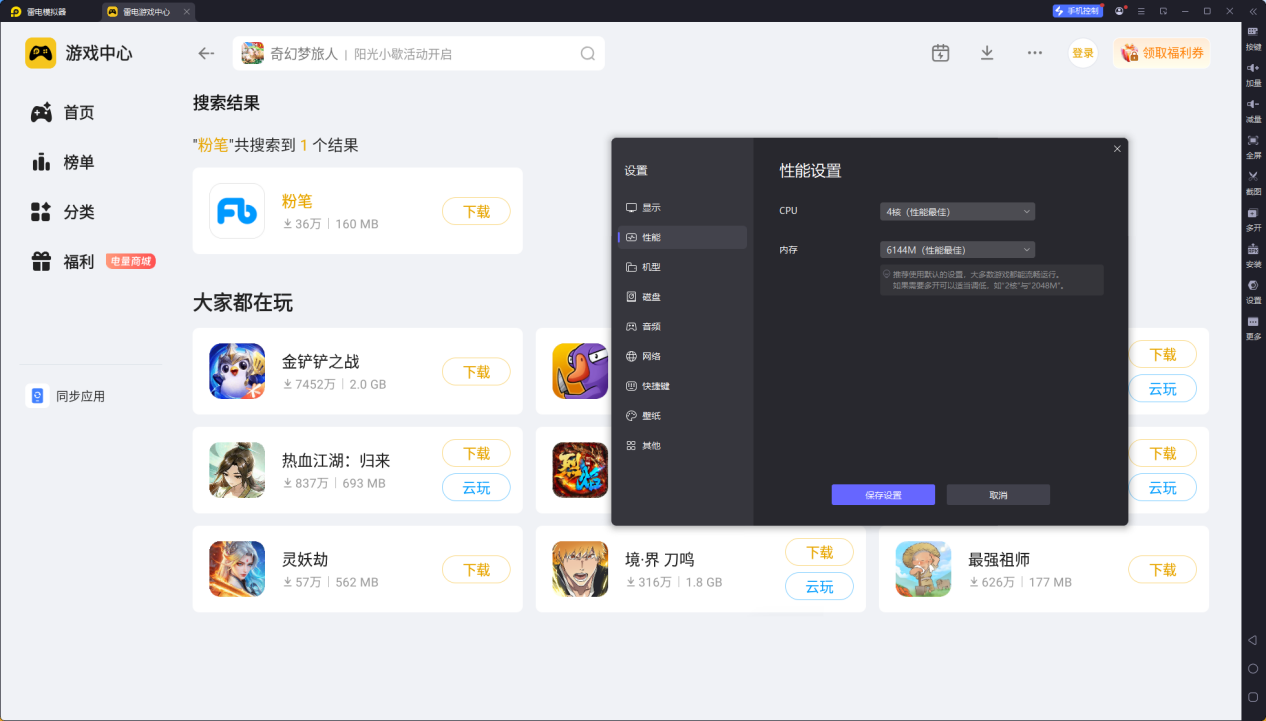Click 取消 in the settings dialog
Screen dimensions: 1266x721
(x=998, y=495)
